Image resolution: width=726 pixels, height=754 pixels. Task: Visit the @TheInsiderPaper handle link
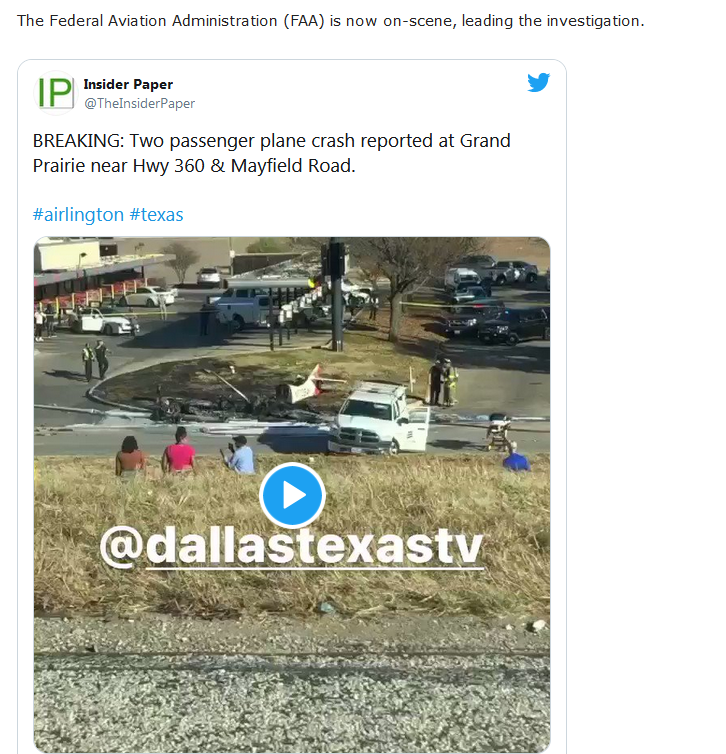139,103
